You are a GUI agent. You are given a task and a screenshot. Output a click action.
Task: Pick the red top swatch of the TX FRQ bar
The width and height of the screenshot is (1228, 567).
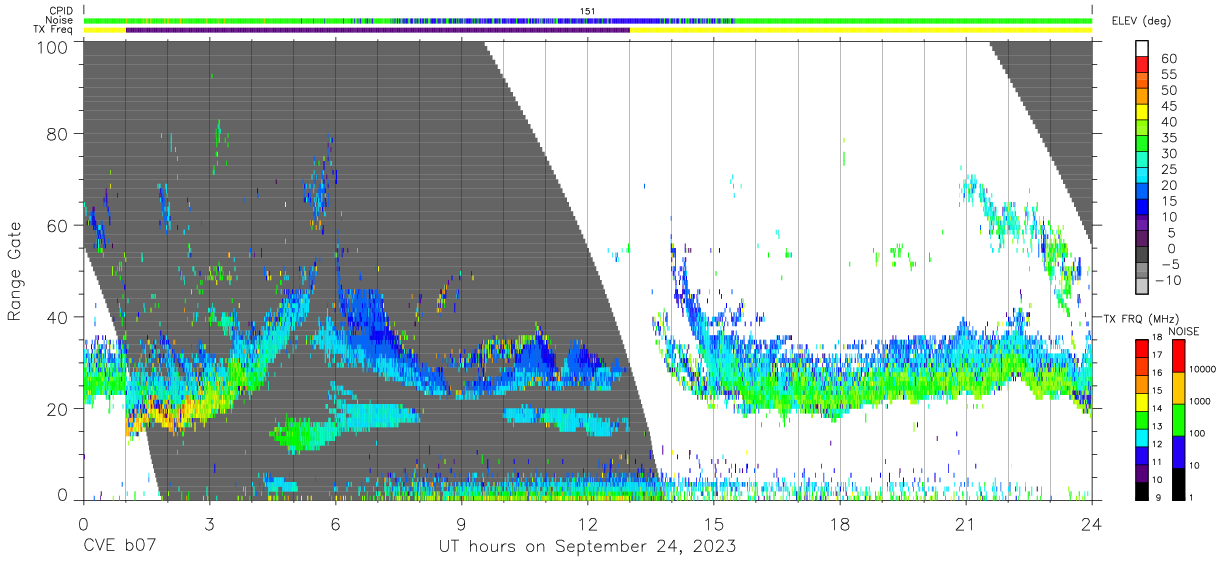tap(1142, 348)
